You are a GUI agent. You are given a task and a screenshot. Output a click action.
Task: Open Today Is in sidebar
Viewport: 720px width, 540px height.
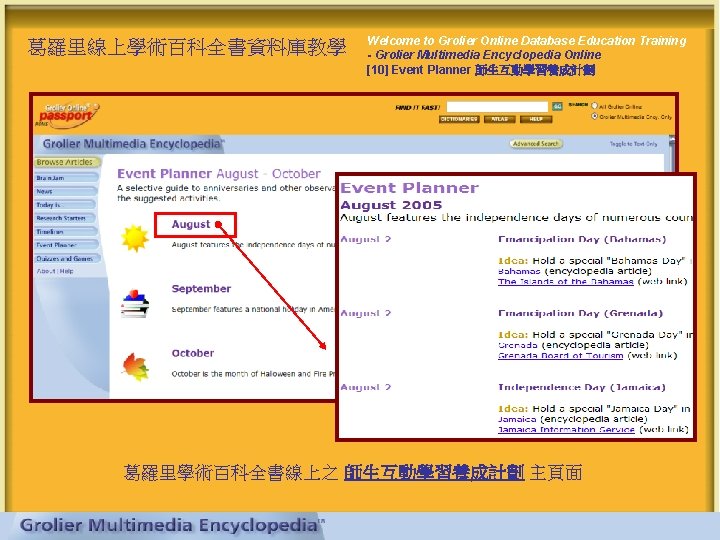[66, 205]
